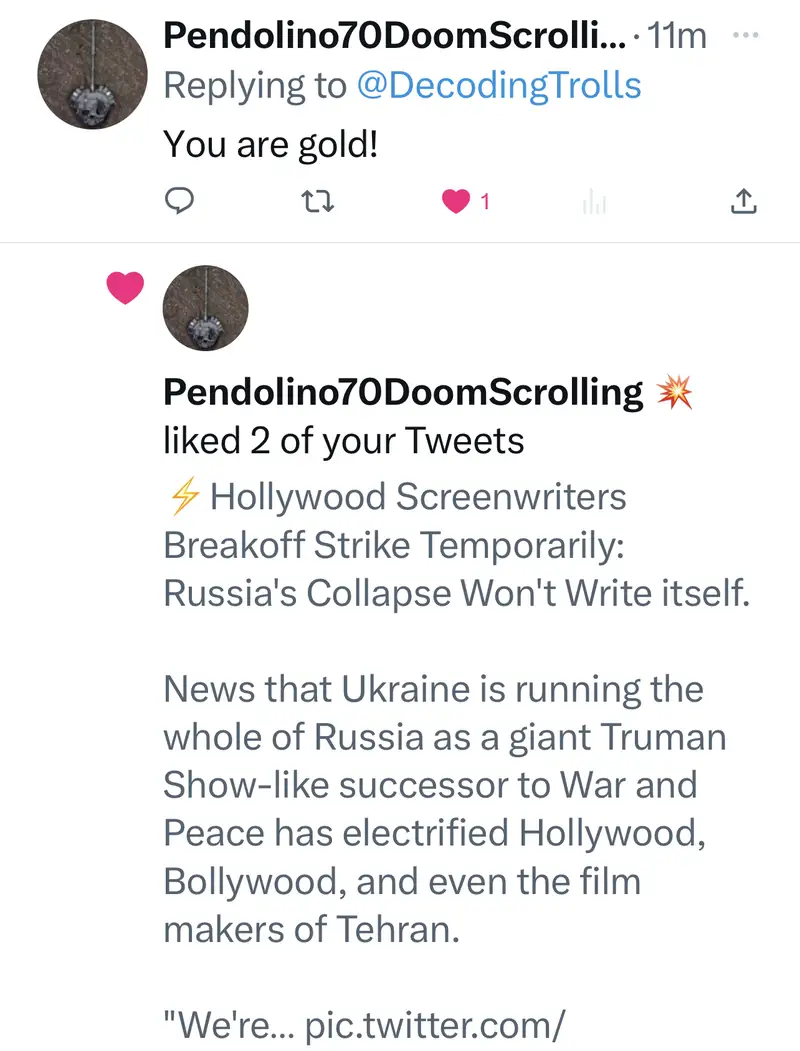
Task: Share the "You are gold!" tweet
Action: (x=744, y=202)
